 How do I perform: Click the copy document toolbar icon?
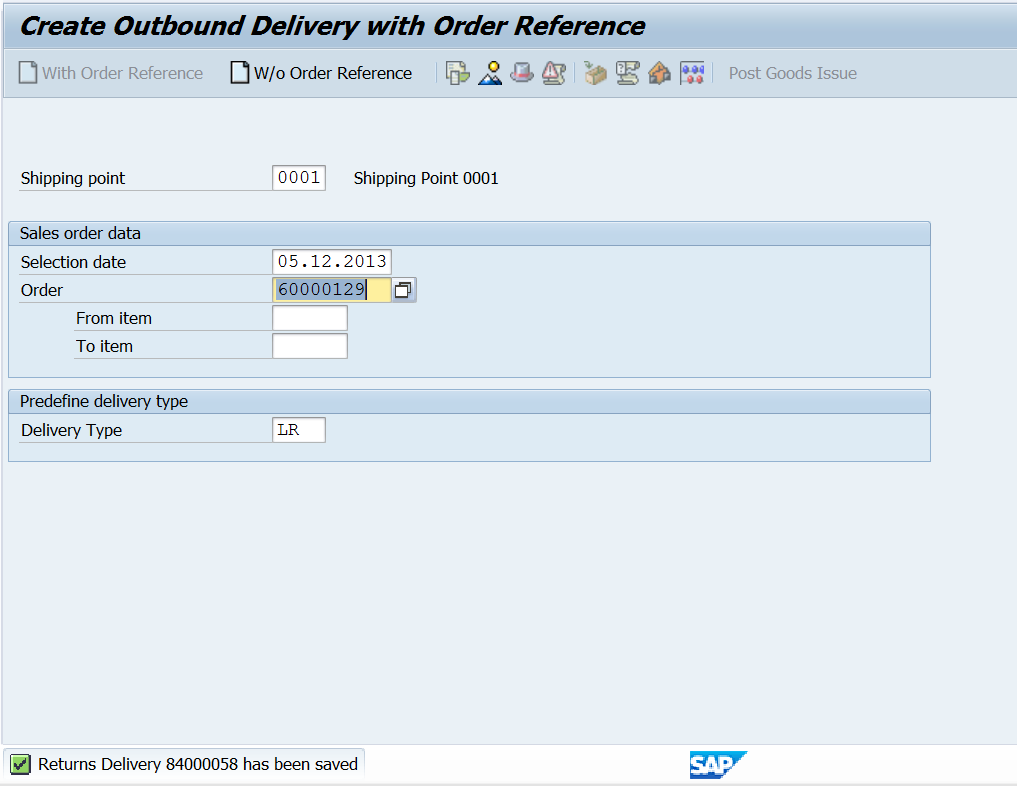pos(457,72)
